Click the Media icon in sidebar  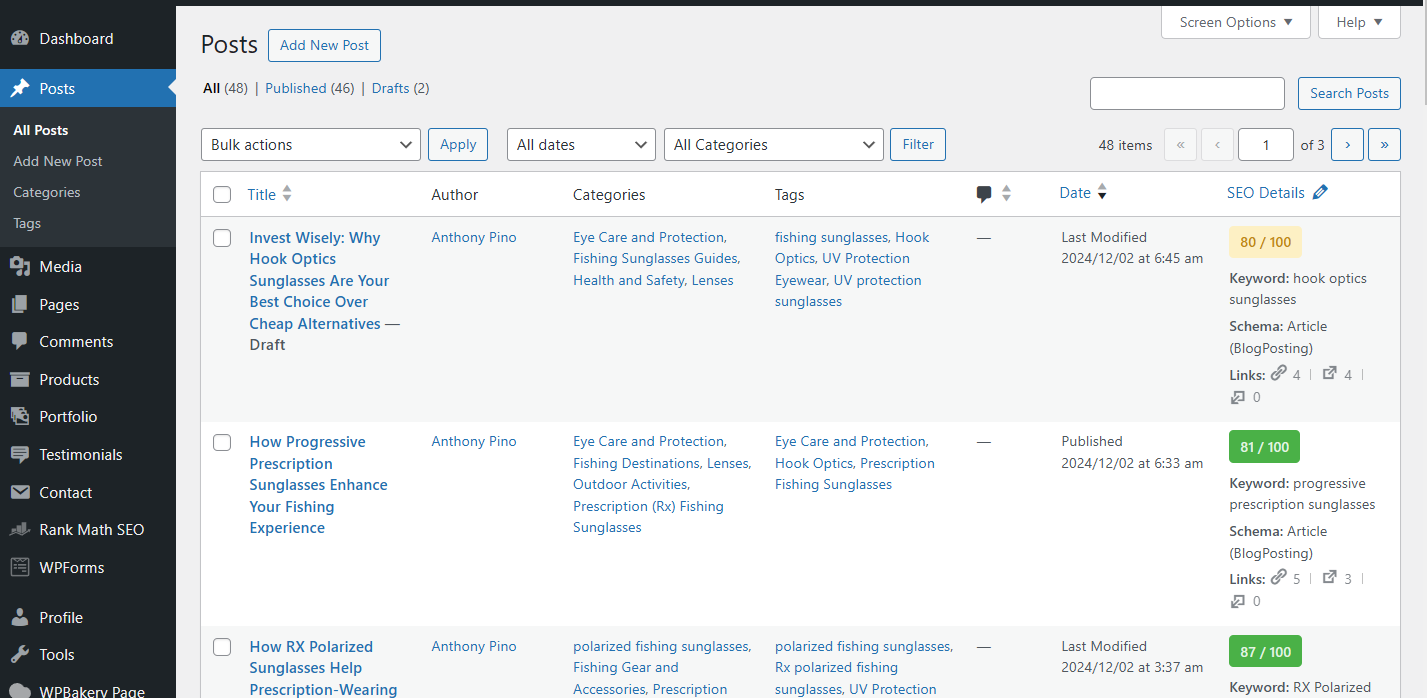point(20,267)
